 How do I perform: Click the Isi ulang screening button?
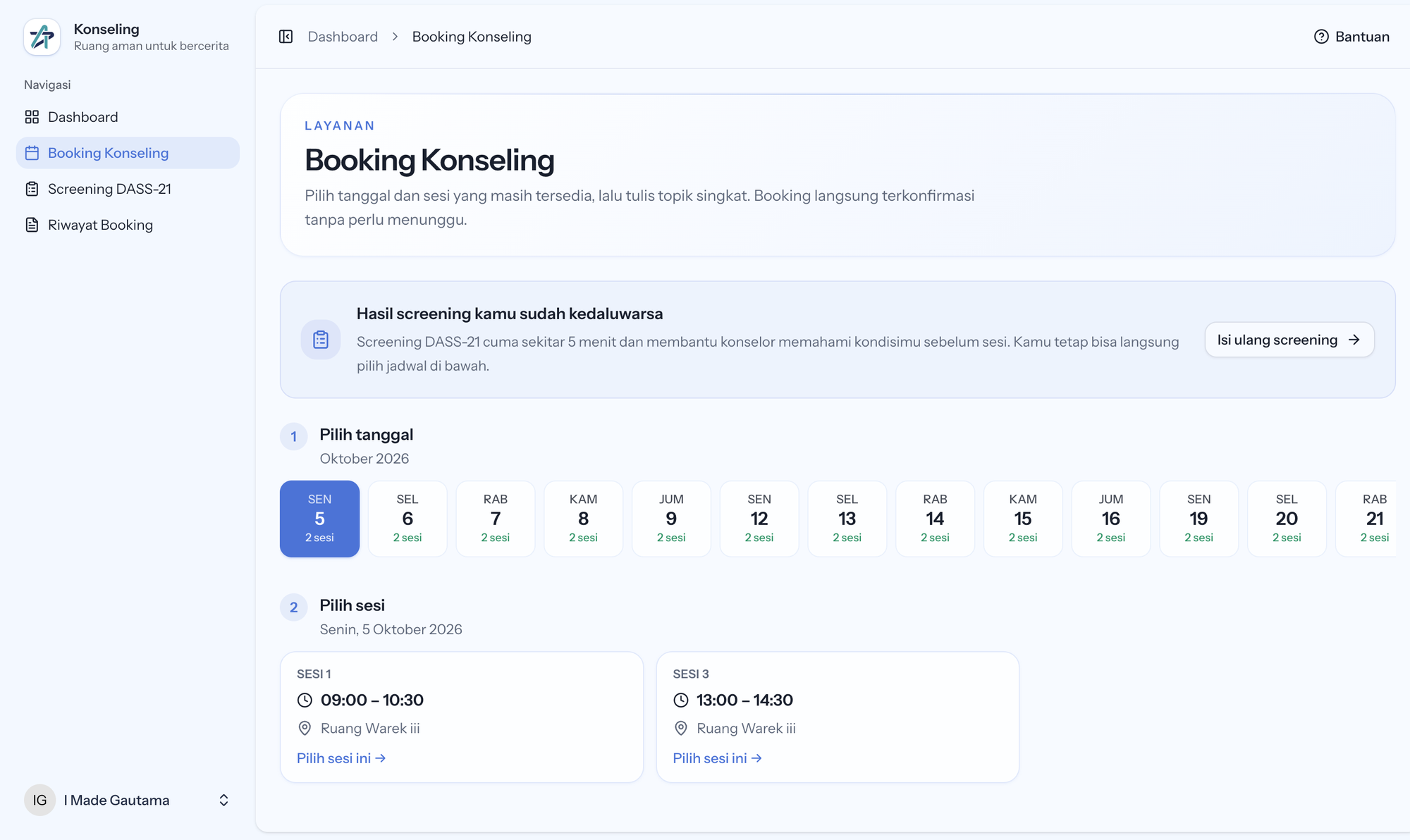[x=1289, y=340]
